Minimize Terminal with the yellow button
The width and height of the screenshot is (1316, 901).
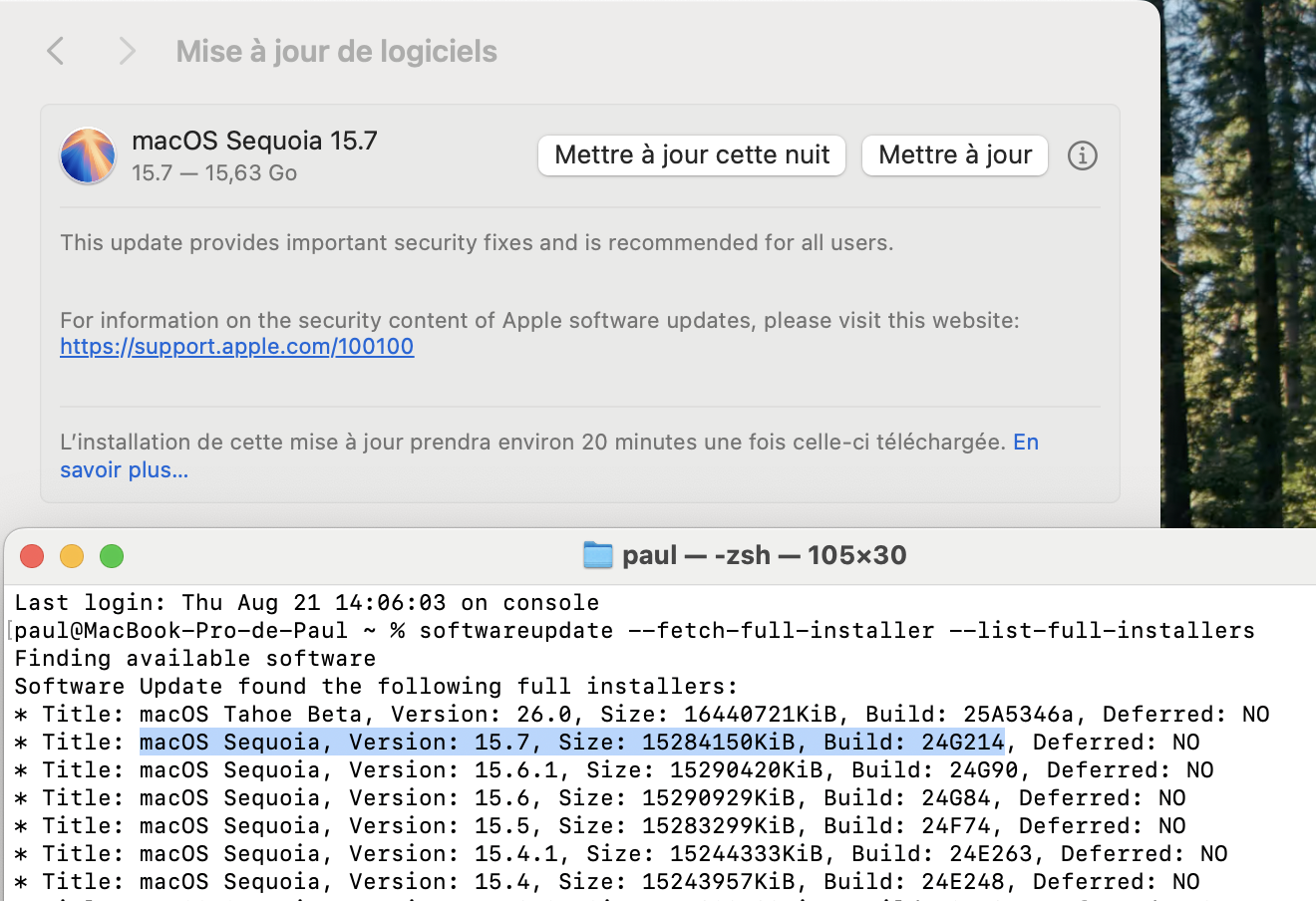click(x=72, y=556)
